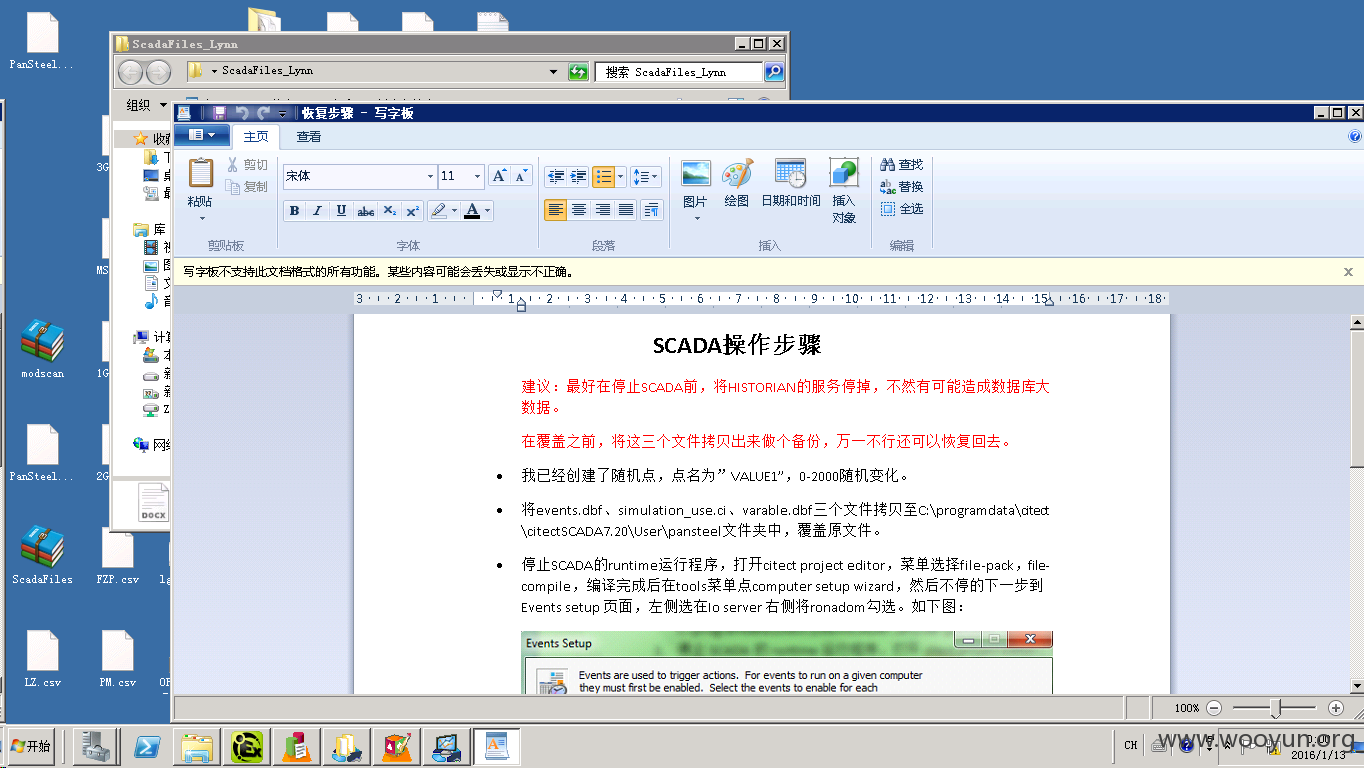
Task: Open Customize Quick Access Toolbar dropdown
Action: (283, 114)
